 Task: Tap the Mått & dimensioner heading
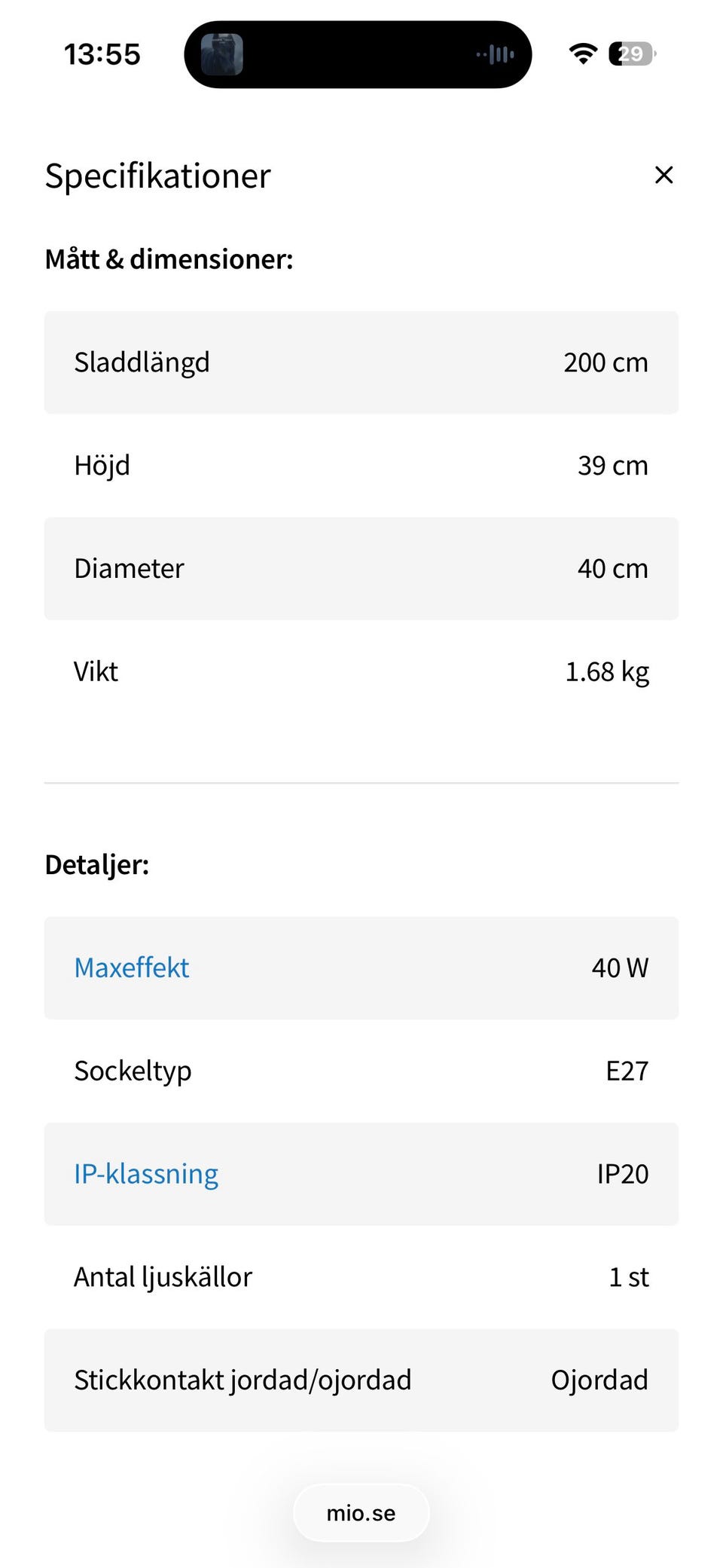pyautogui.click(x=169, y=259)
